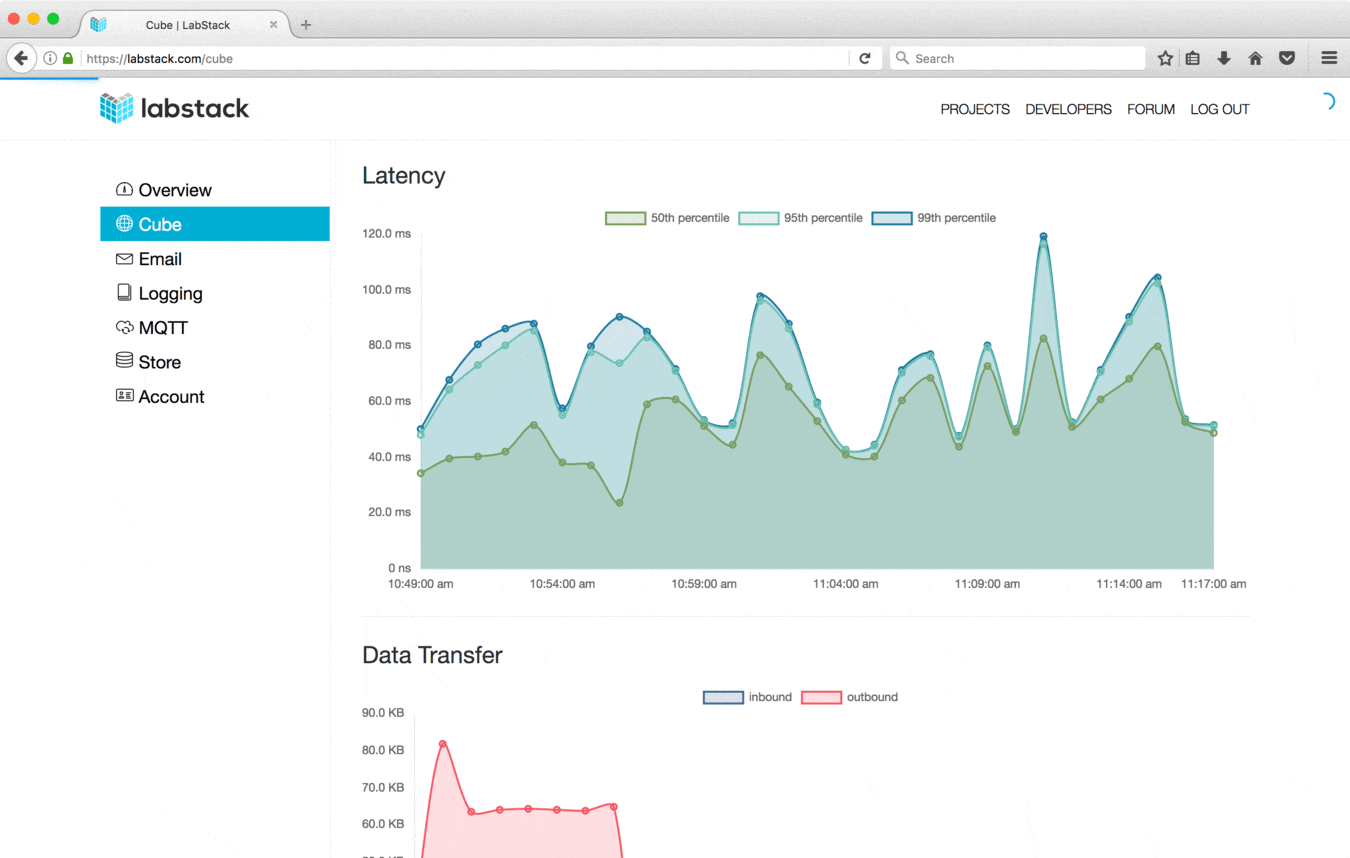This screenshot has height=858, width=1350.
Task: Open the downloads arrow icon
Action: [1224, 58]
